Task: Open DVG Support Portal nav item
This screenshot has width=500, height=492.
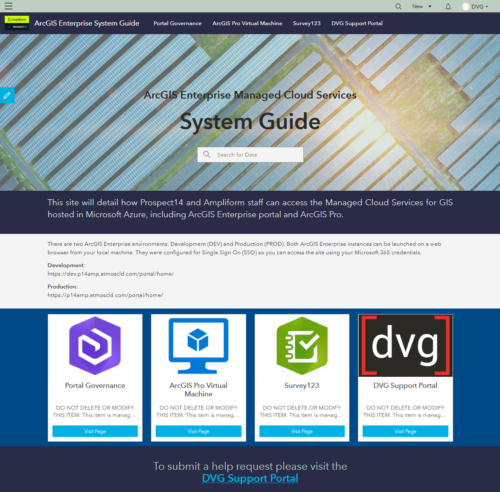Action: pos(357,23)
